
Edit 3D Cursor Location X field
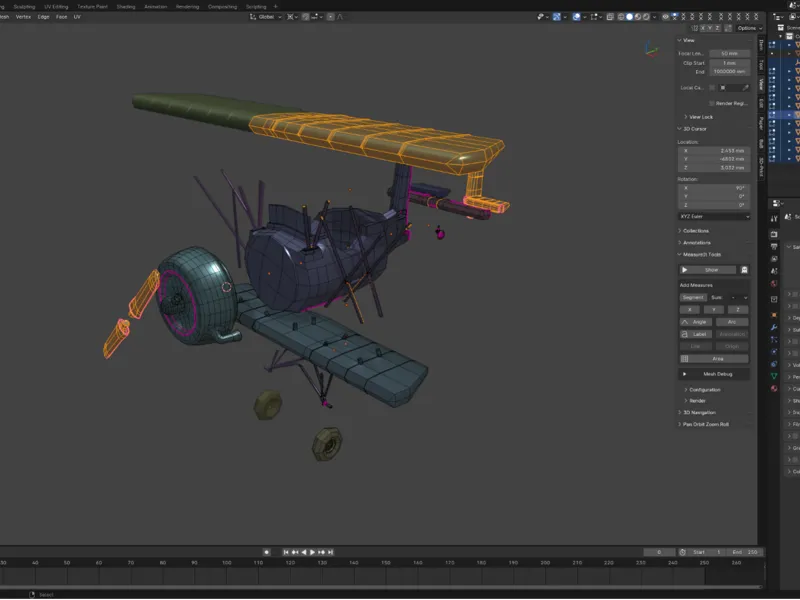coord(714,151)
